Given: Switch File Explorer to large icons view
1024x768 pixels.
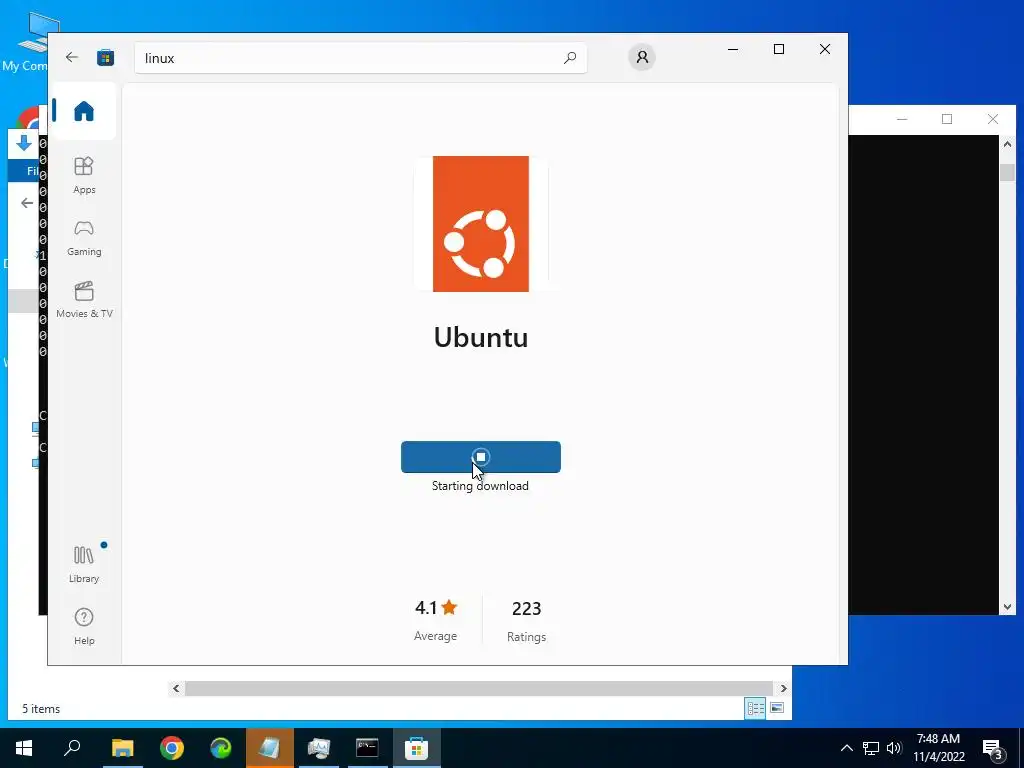Looking at the screenshot, I should pos(776,708).
